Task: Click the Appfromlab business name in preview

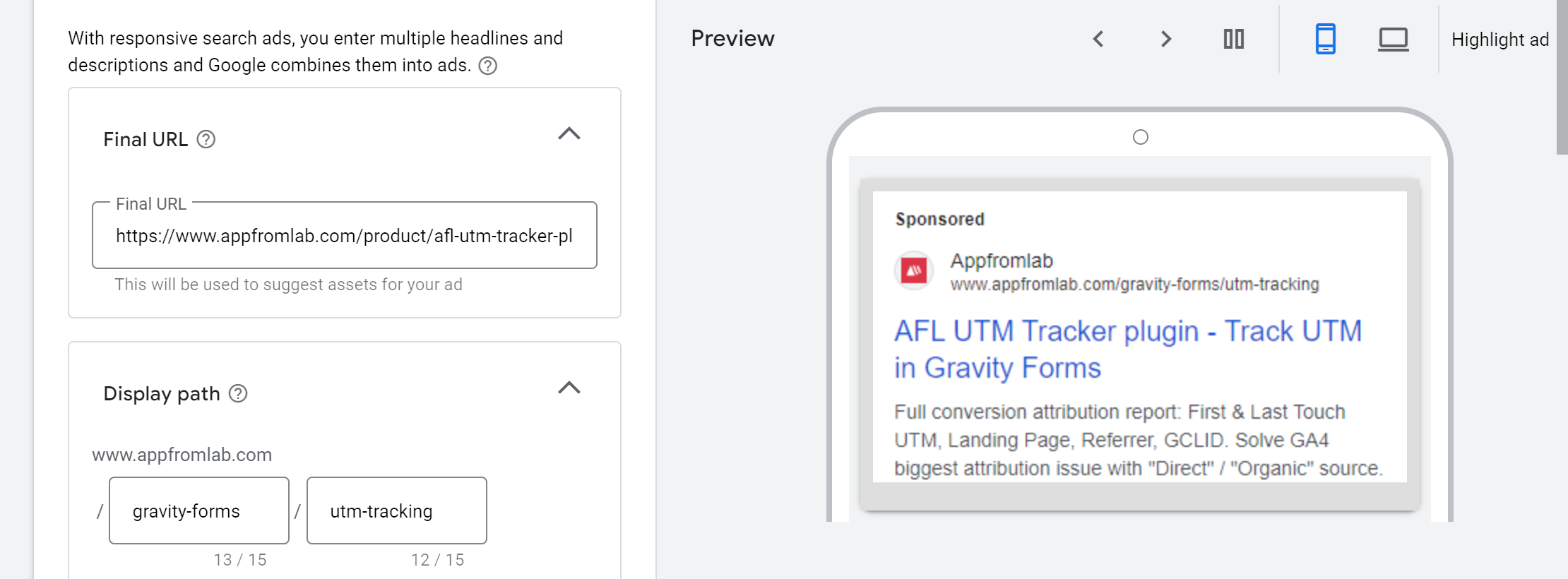Action: click(x=1002, y=261)
